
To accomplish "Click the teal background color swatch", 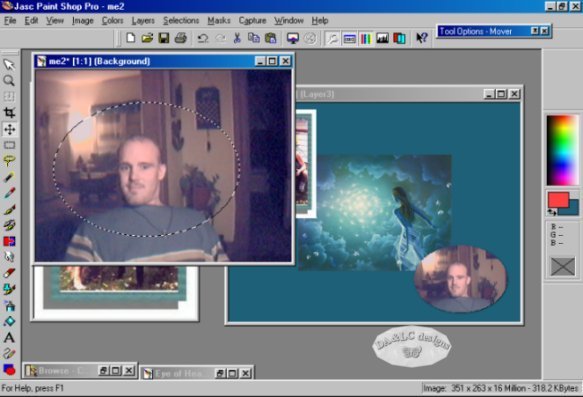I will point(573,210).
